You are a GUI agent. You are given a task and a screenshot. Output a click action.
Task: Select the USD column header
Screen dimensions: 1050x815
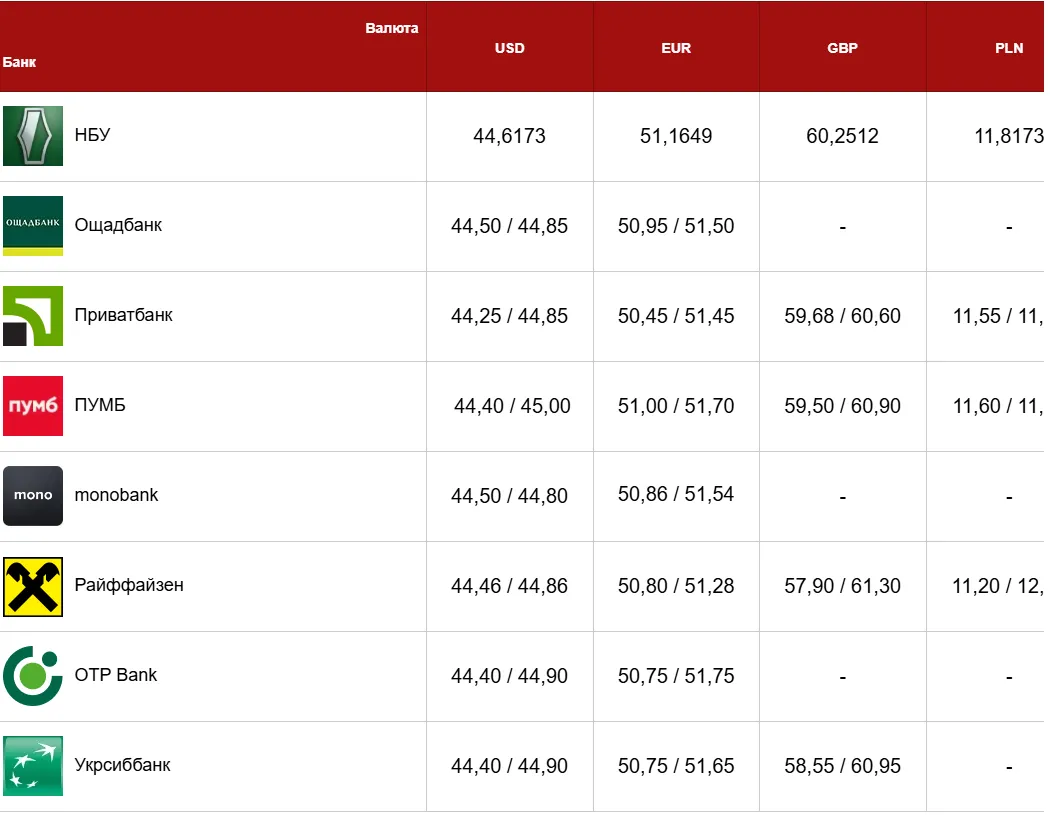510,48
